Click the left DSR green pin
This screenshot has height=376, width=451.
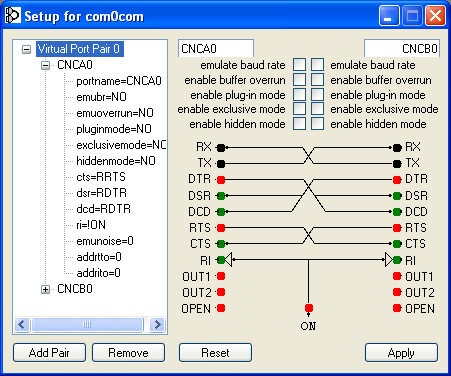(221, 196)
